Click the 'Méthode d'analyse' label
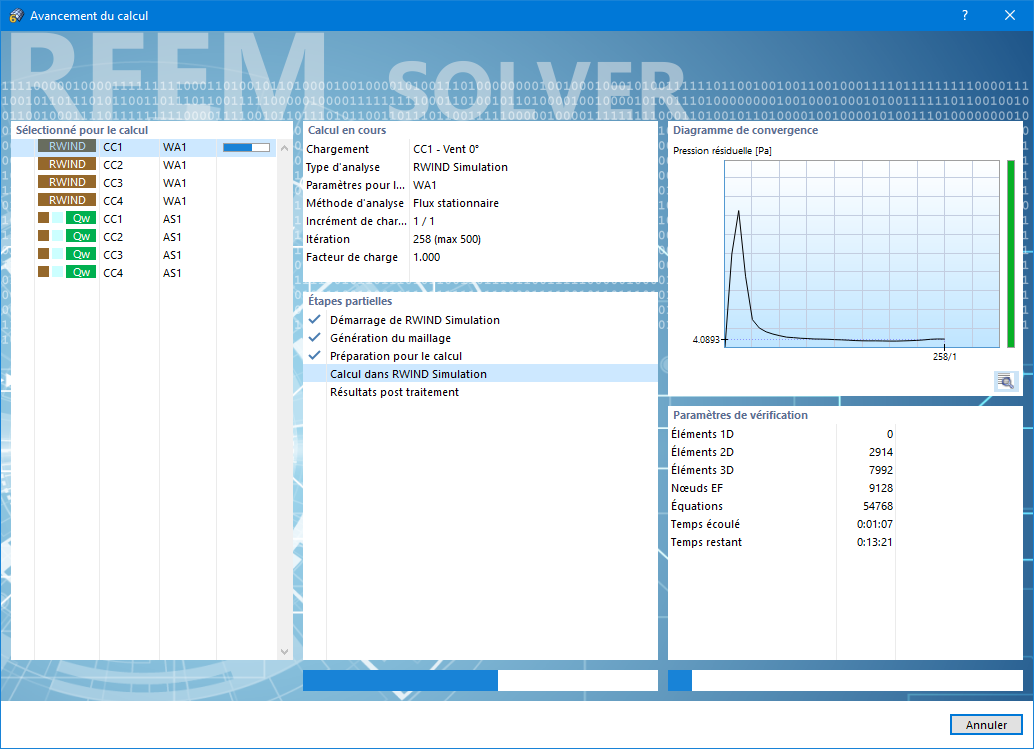 click(x=355, y=203)
